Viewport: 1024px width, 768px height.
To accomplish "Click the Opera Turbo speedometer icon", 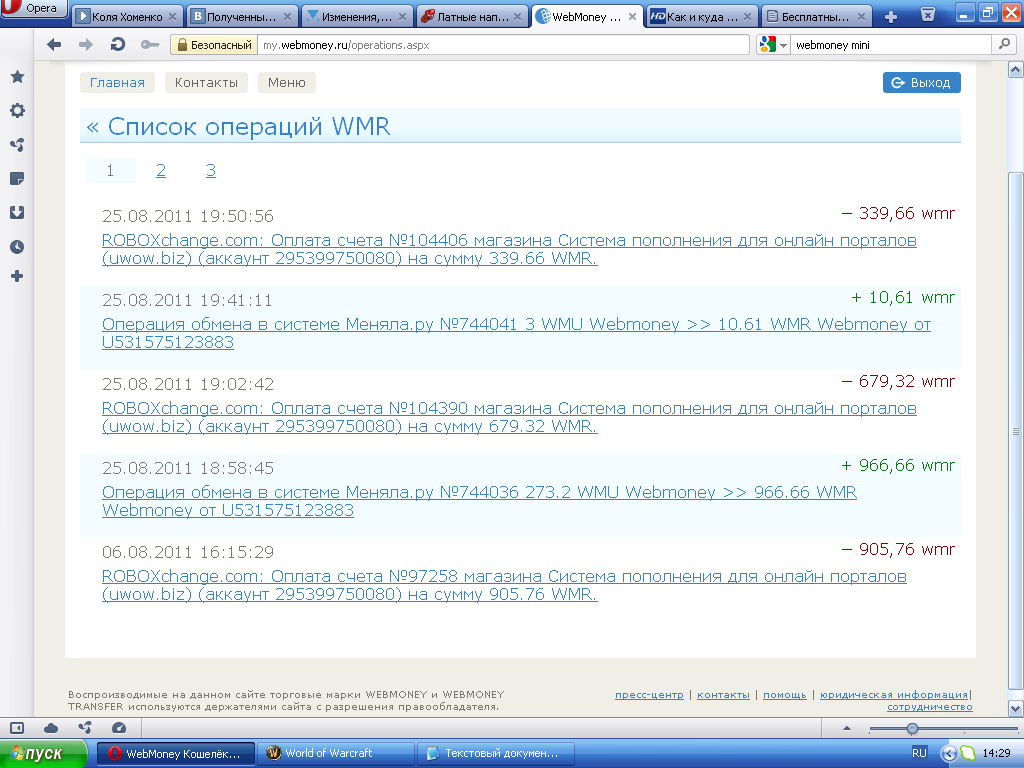I will click(119, 728).
